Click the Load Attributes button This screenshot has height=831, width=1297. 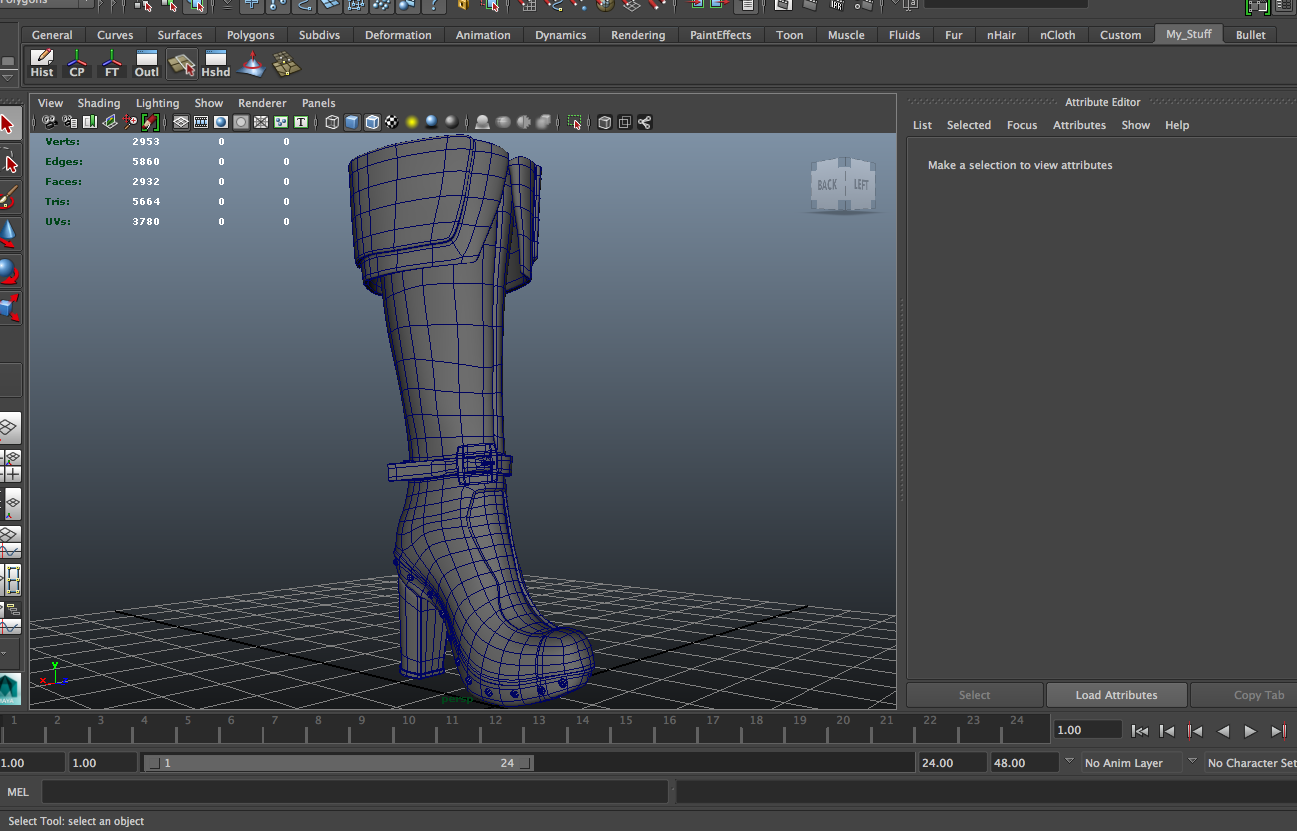point(1116,695)
